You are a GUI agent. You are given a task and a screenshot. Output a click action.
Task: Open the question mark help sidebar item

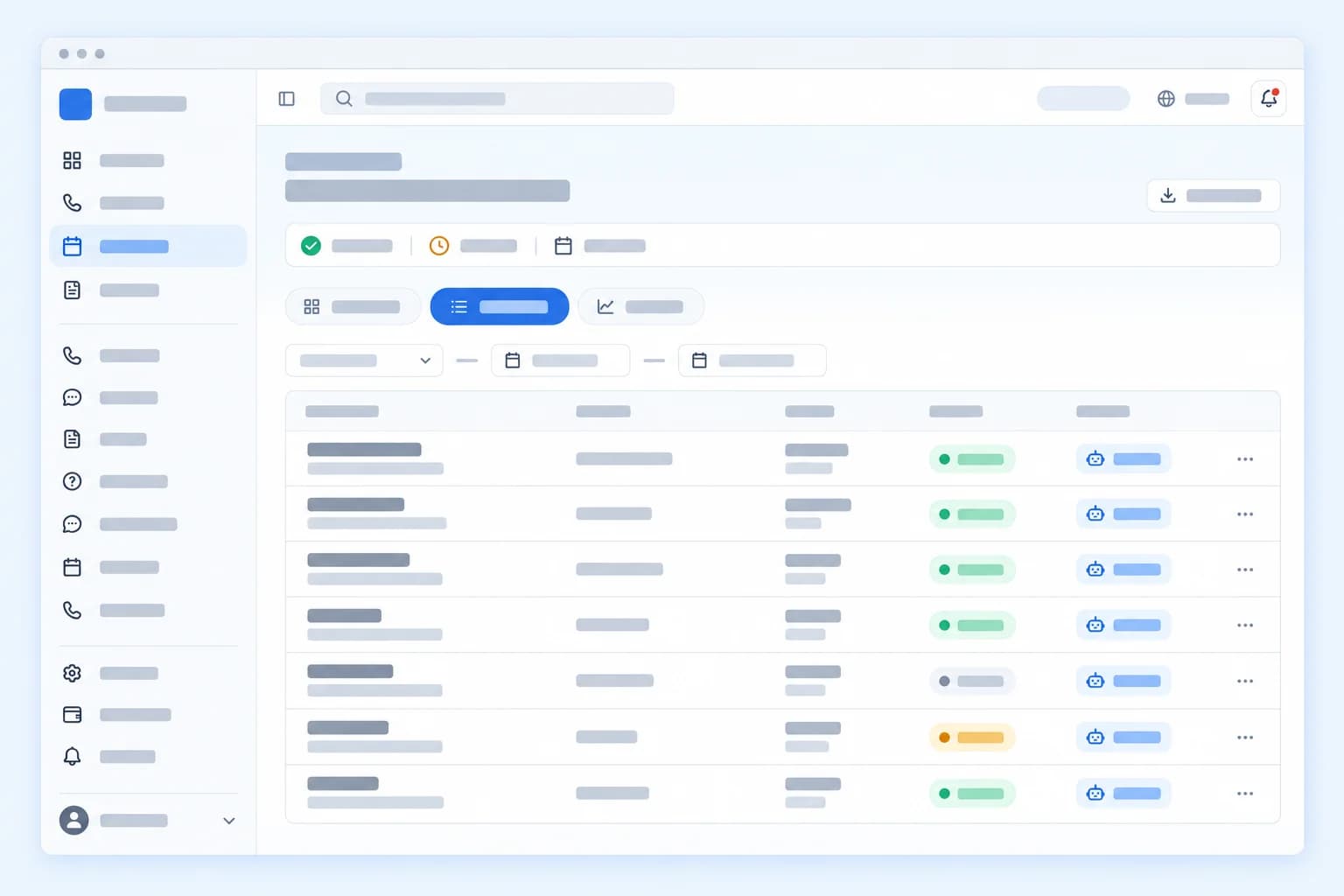tap(72, 481)
